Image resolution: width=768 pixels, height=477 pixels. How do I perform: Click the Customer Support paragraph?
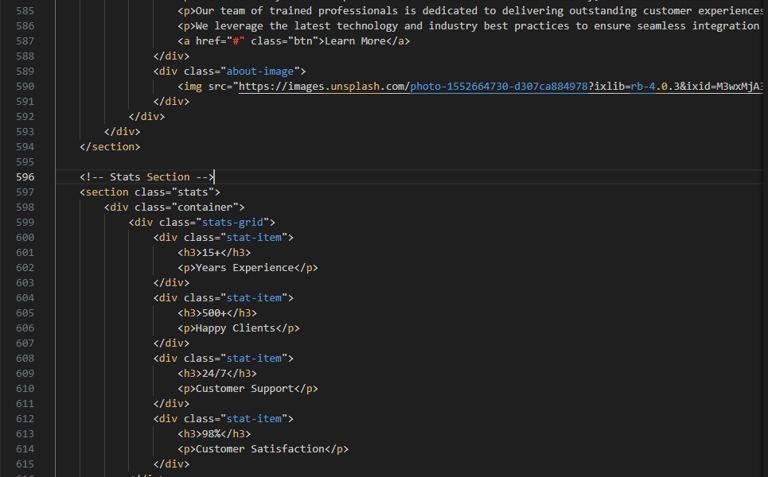tap(248, 388)
